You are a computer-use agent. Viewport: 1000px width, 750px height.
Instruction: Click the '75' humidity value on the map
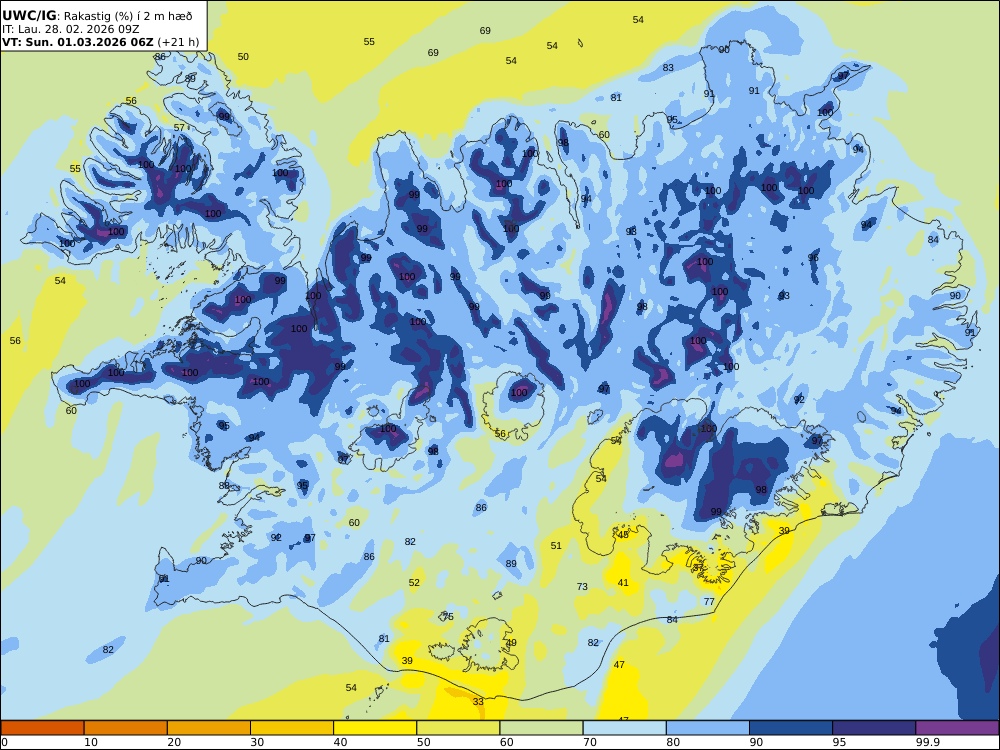coord(448,617)
